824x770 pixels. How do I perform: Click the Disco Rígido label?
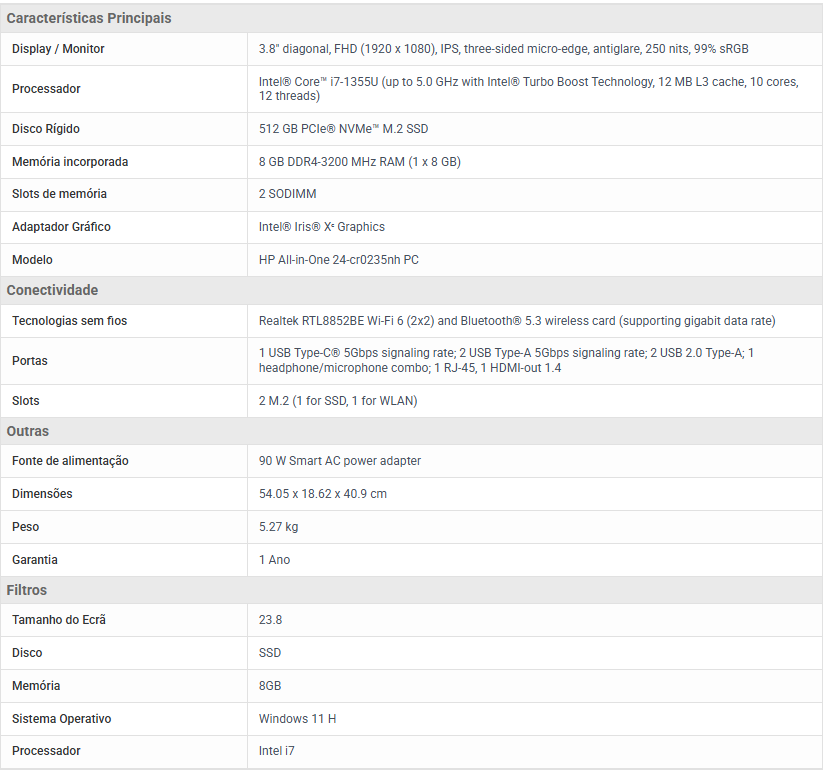[x=46, y=129]
